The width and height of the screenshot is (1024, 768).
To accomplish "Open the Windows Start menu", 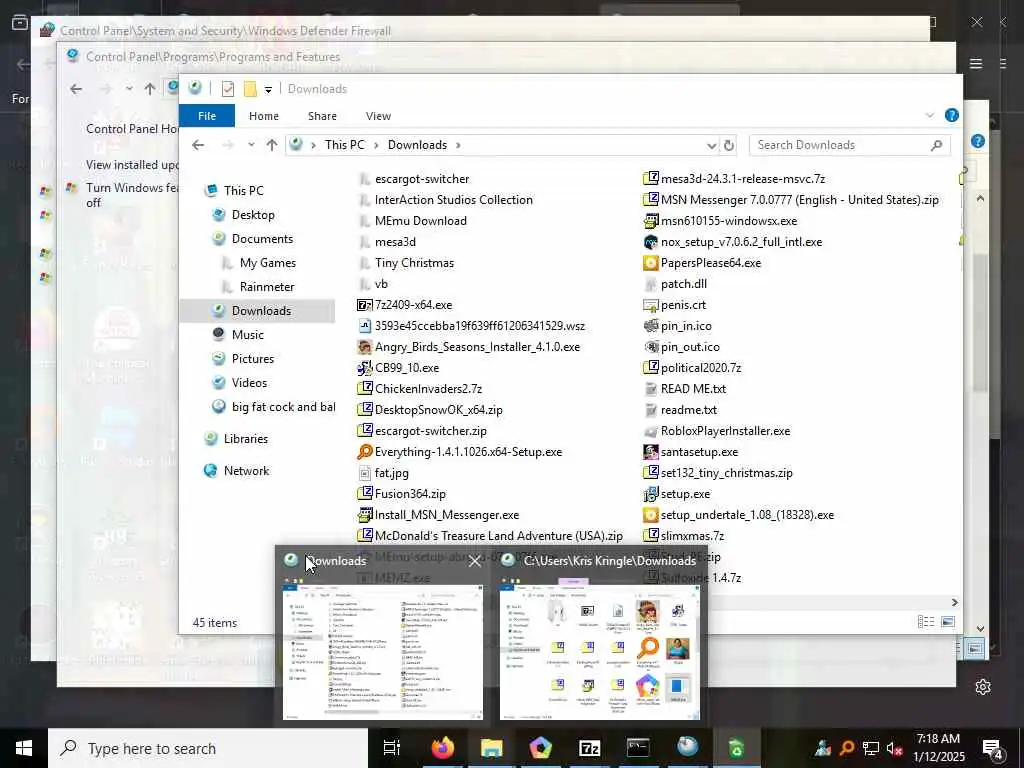I will (x=24, y=748).
